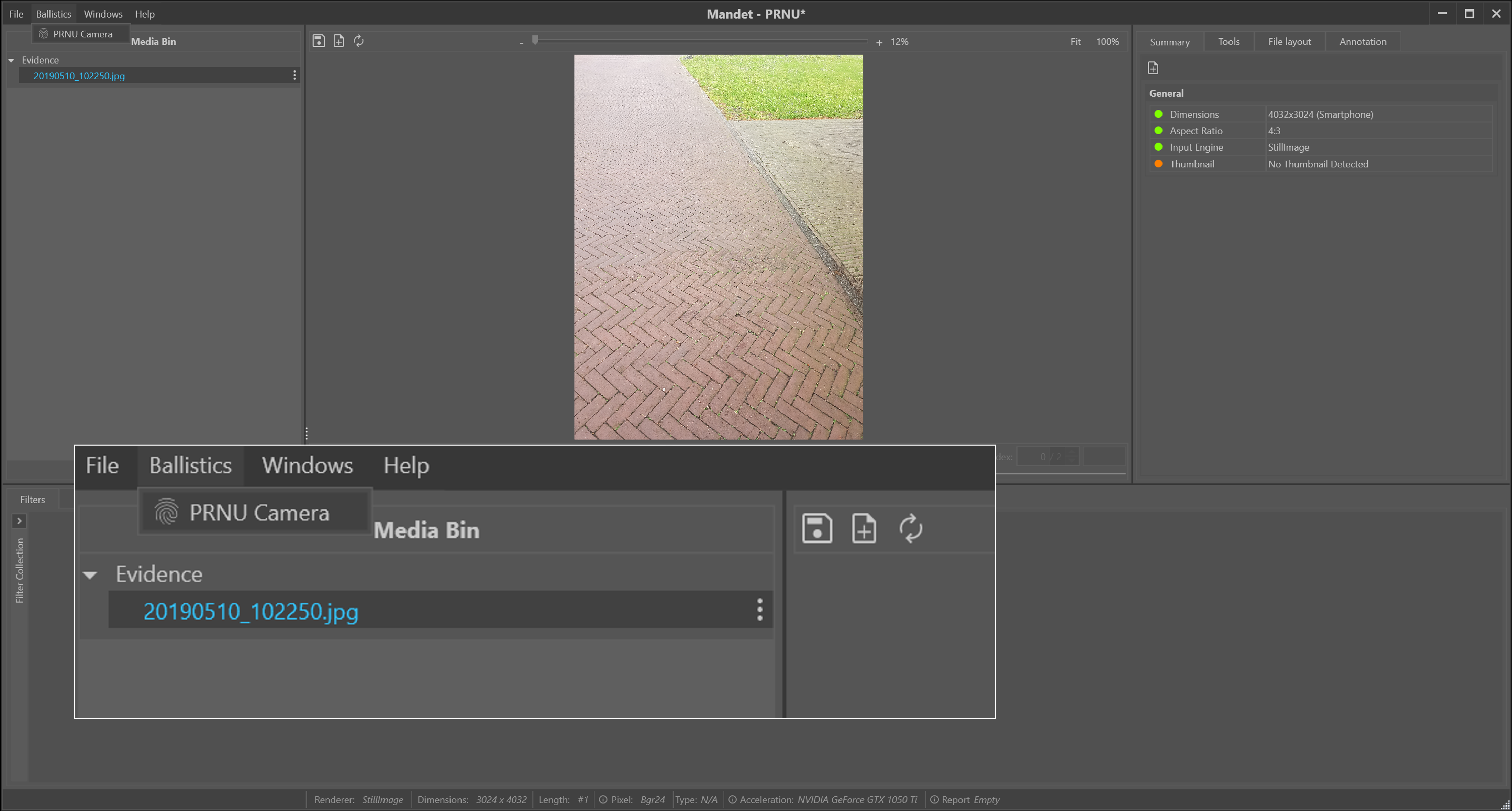Click Report Empty in the status bar
Image resolution: width=1512 pixels, height=811 pixels.
[x=970, y=800]
